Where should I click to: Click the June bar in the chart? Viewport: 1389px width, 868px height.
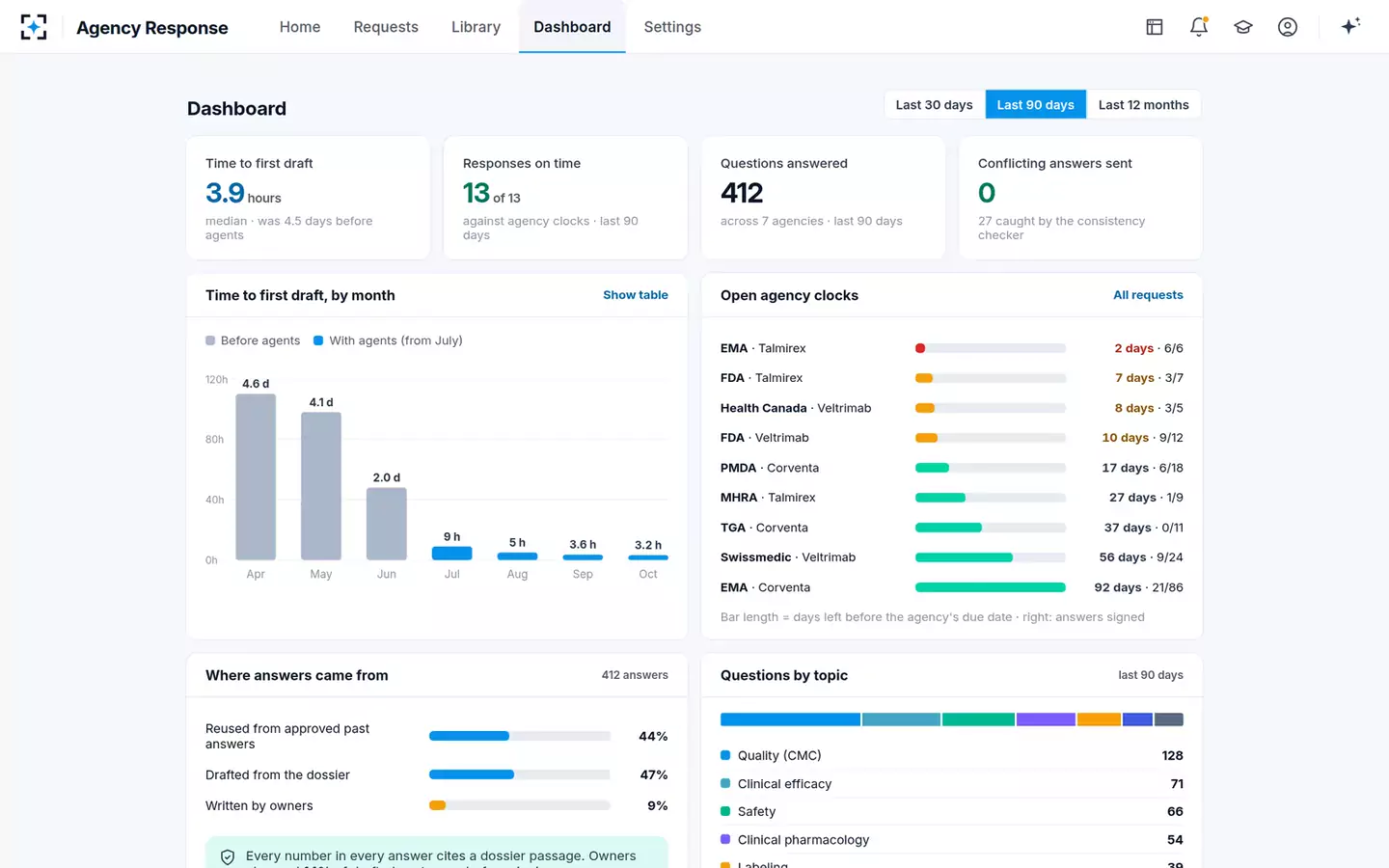point(387,524)
